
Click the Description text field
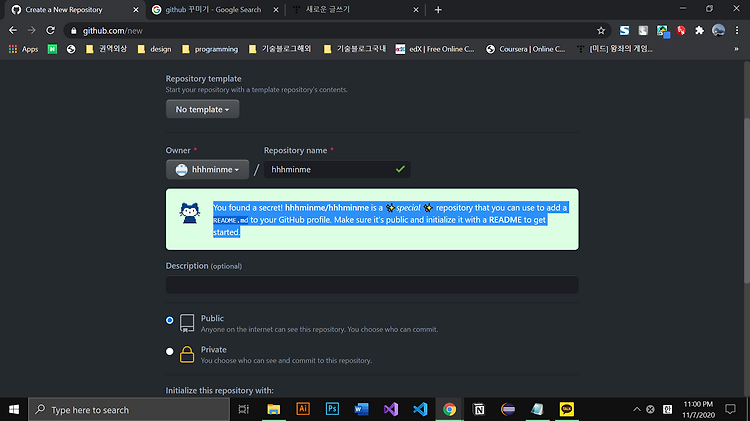pos(372,285)
